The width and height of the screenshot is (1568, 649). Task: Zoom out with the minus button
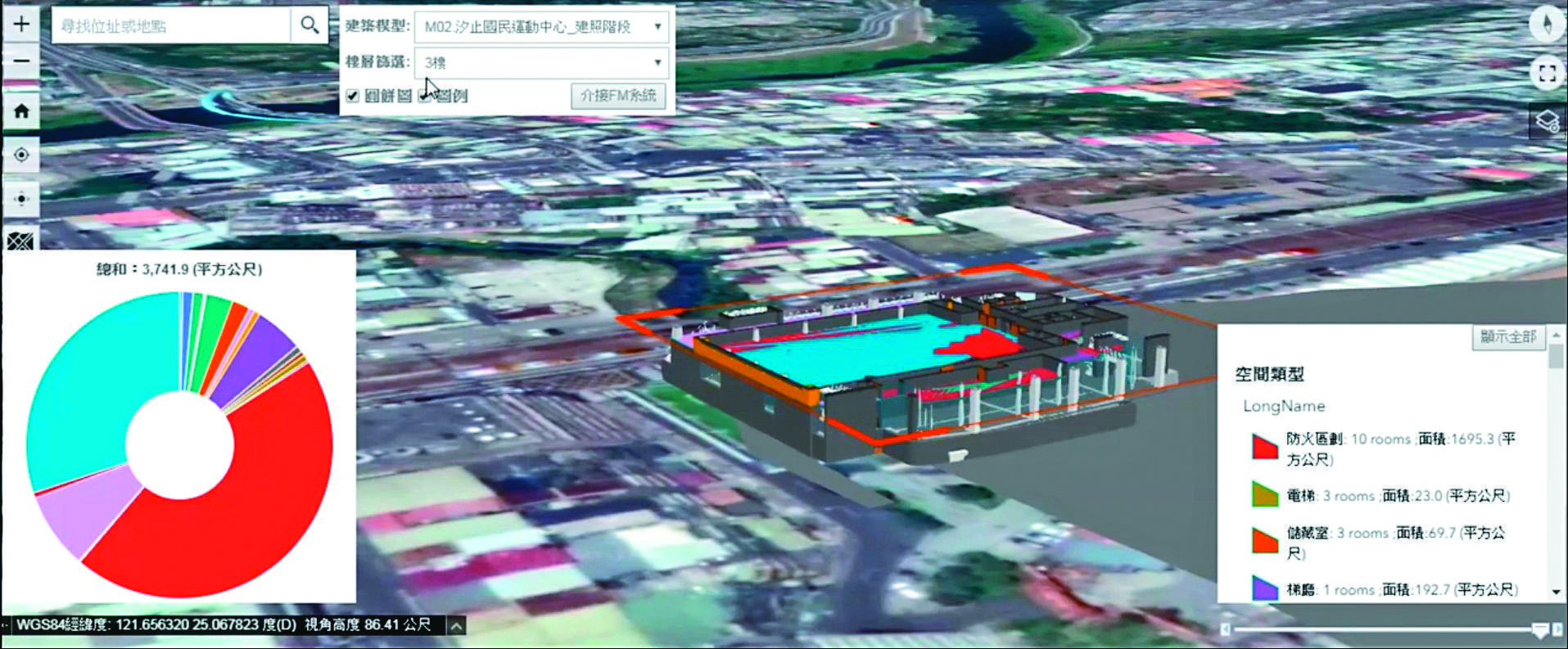[x=21, y=61]
